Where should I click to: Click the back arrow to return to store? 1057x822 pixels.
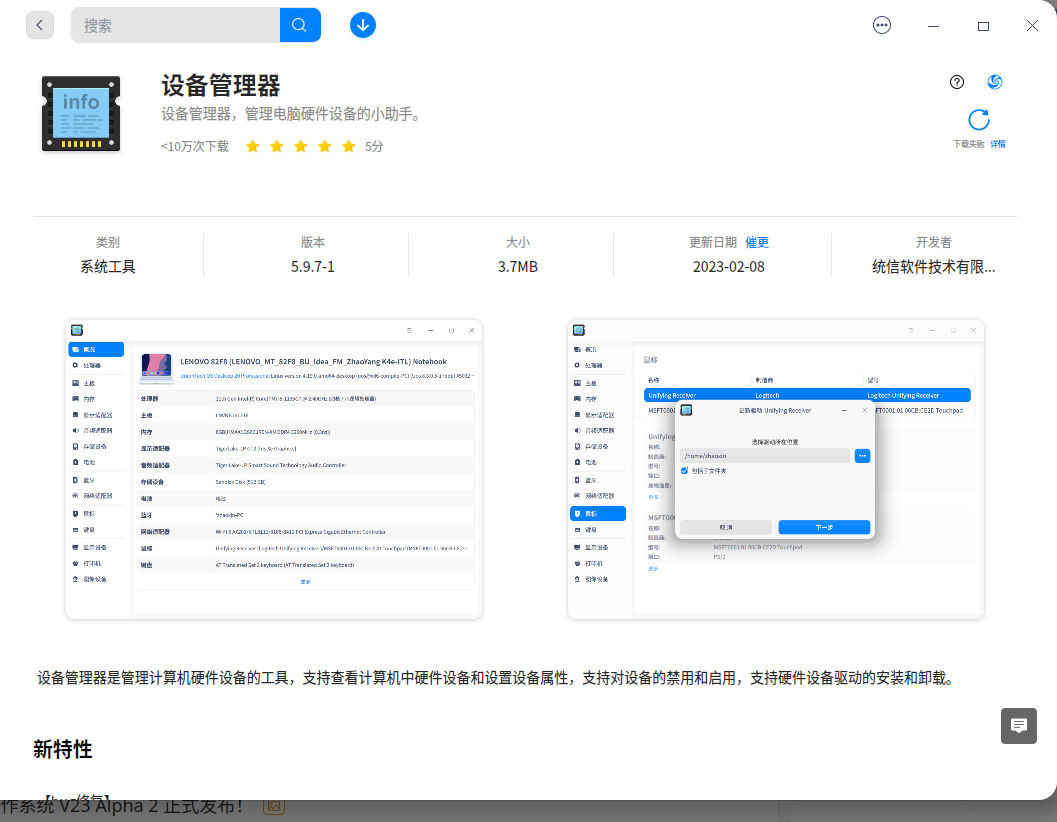click(38, 24)
